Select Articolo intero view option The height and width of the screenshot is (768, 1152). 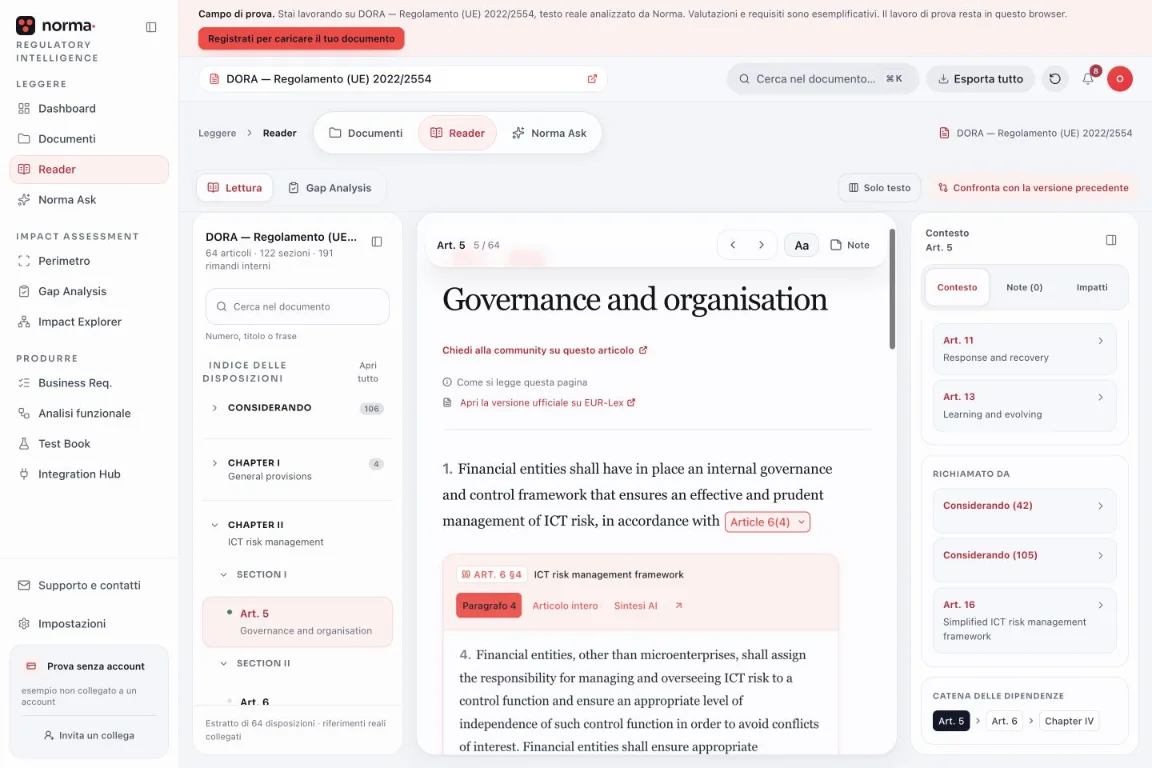[565, 606]
